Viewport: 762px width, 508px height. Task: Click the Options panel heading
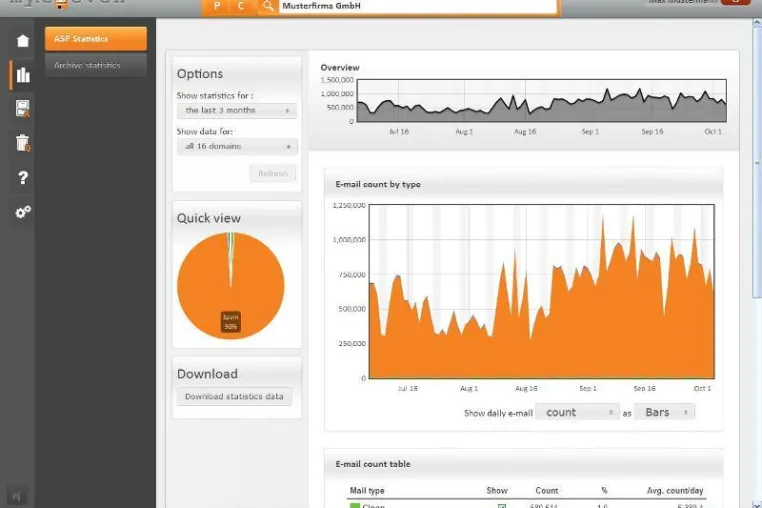coord(200,74)
